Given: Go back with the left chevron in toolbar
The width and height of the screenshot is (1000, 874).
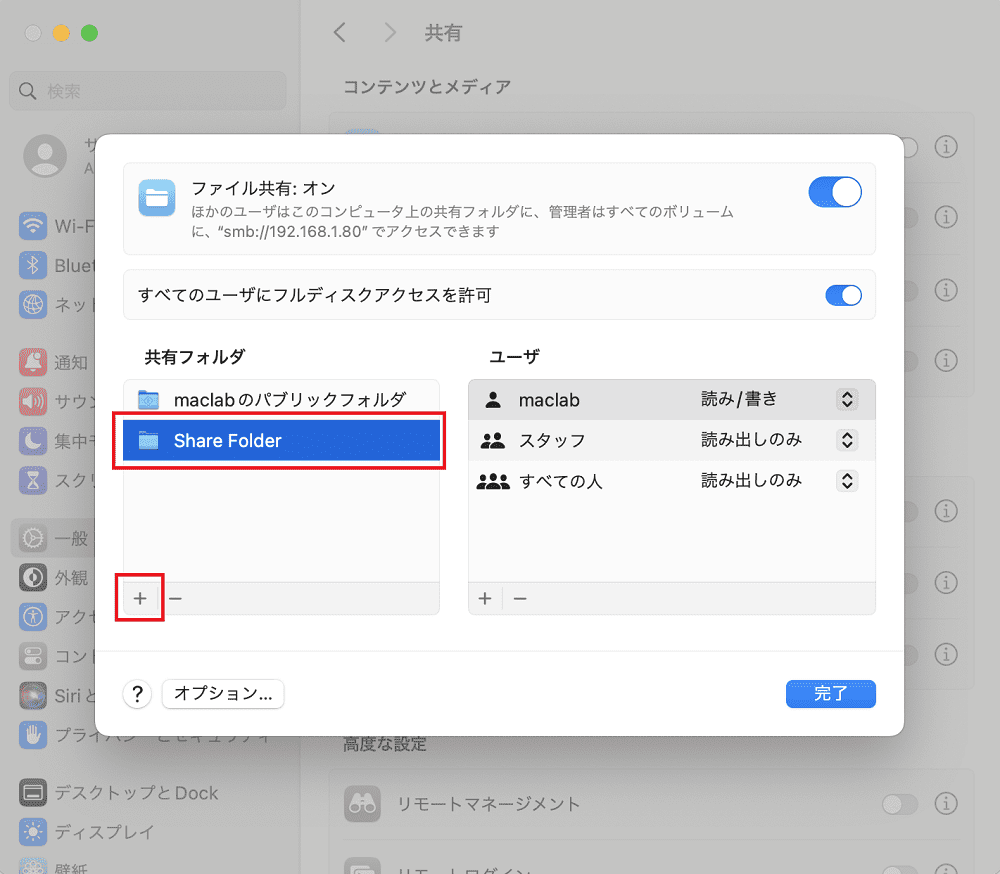Looking at the screenshot, I should 340,32.
